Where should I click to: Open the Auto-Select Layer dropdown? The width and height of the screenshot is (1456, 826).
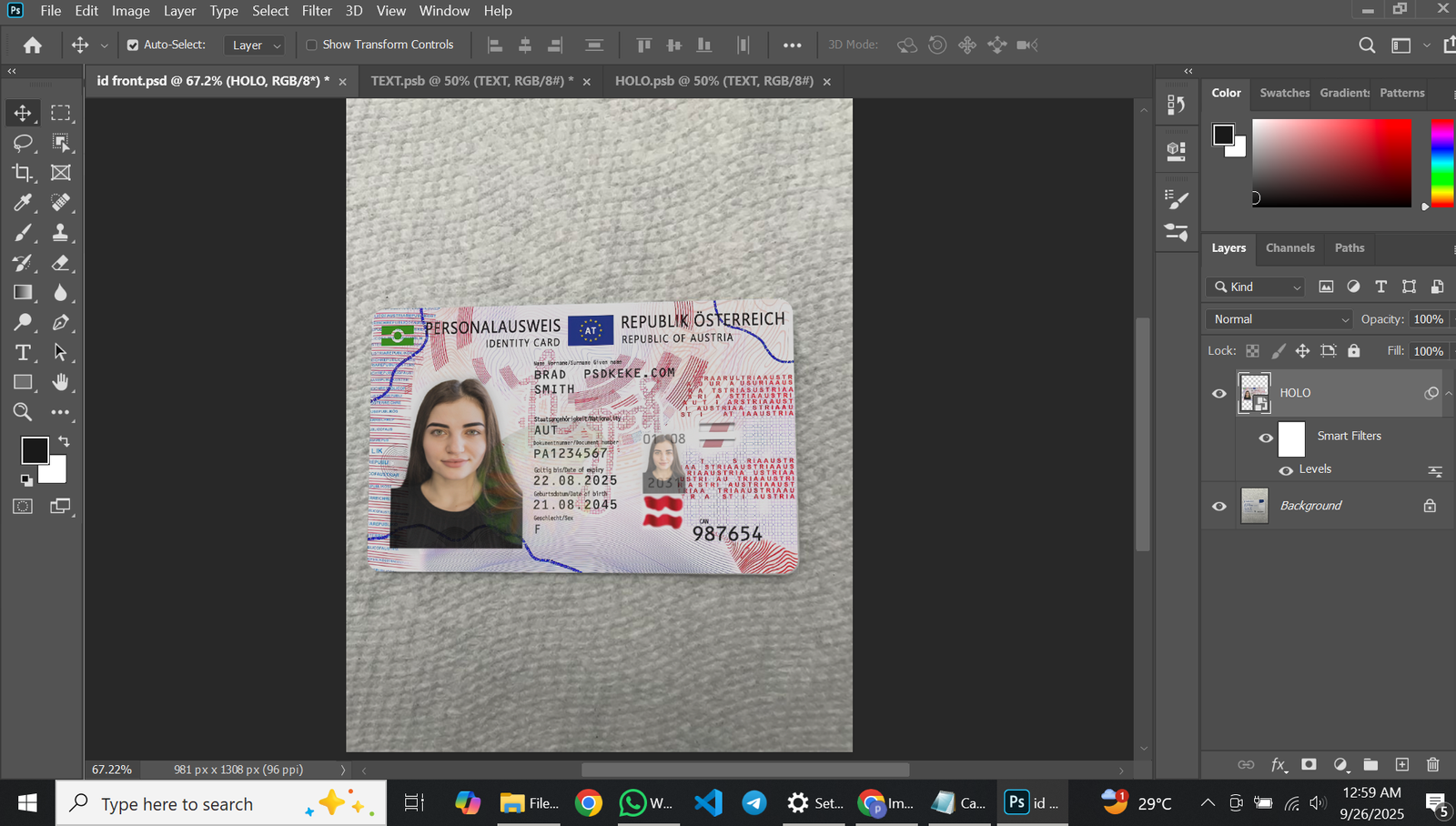256,45
